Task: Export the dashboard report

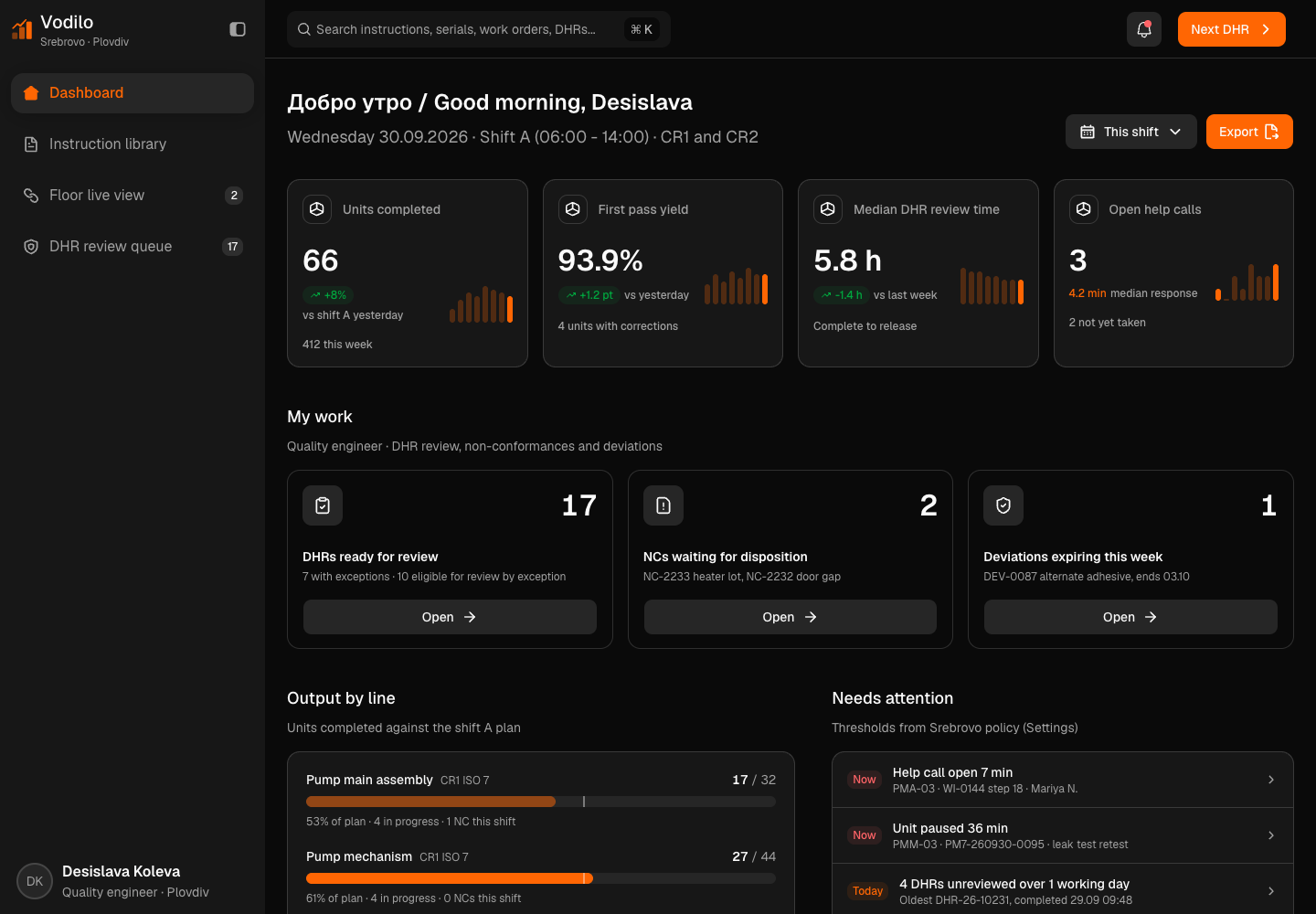Action: pos(1249,132)
